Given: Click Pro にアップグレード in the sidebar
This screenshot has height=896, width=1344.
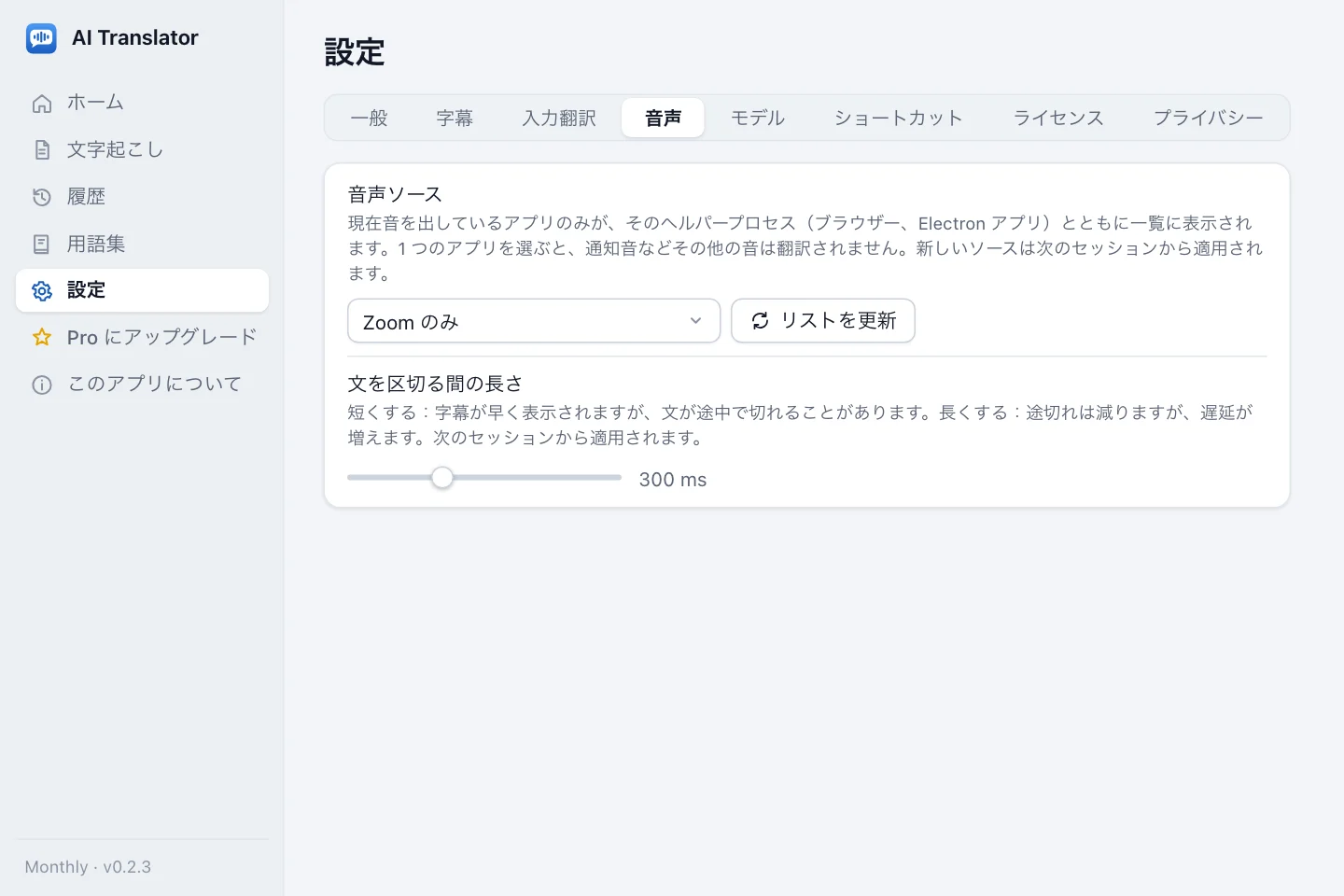Looking at the screenshot, I should click(142, 337).
